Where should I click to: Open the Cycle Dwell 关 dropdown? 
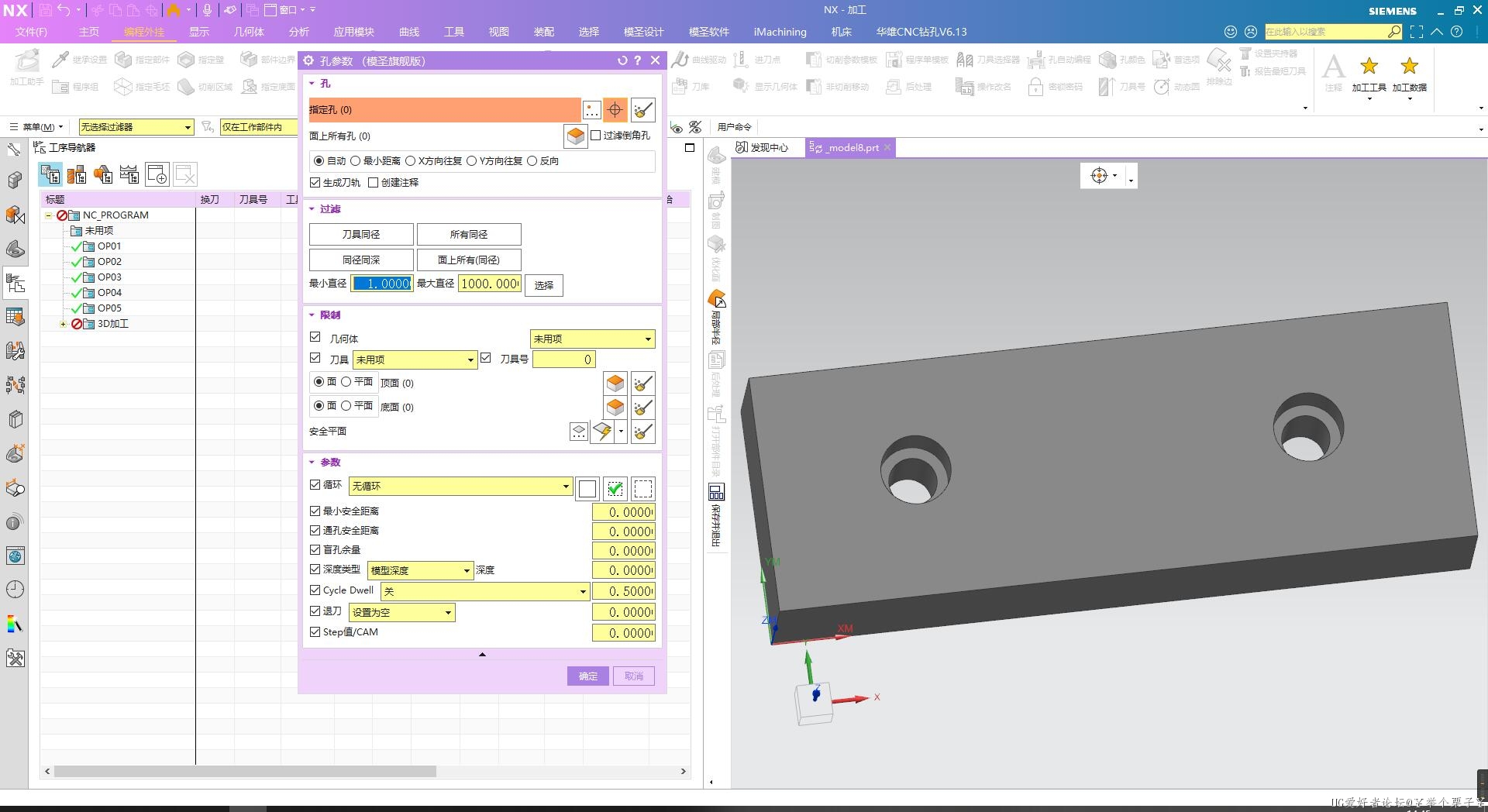(x=484, y=592)
